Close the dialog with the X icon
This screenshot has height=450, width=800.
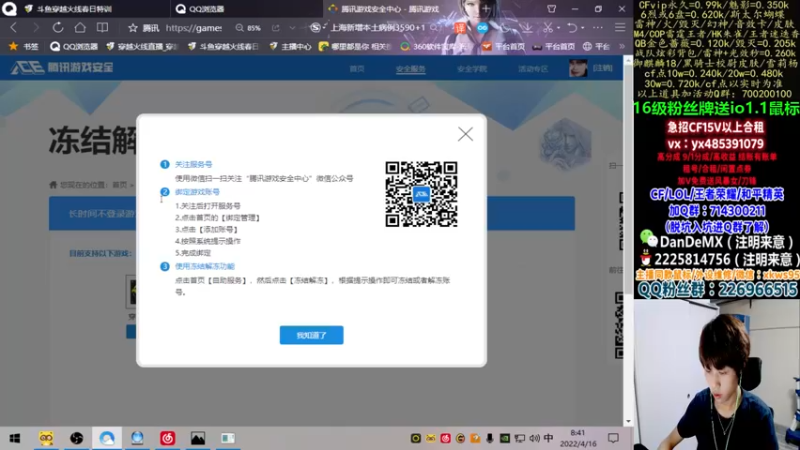coord(465,134)
